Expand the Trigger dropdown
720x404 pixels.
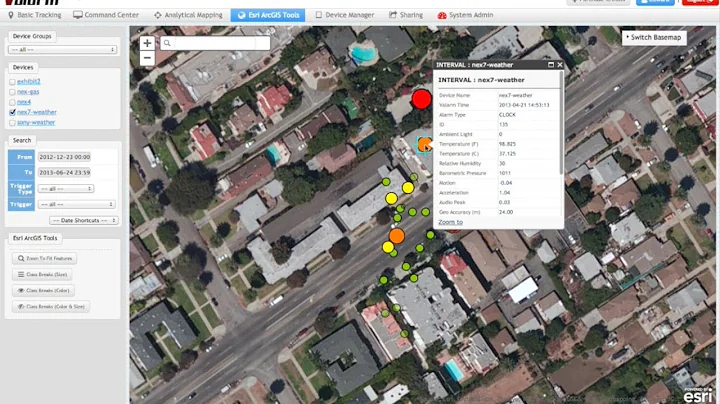[x=76, y=204]
